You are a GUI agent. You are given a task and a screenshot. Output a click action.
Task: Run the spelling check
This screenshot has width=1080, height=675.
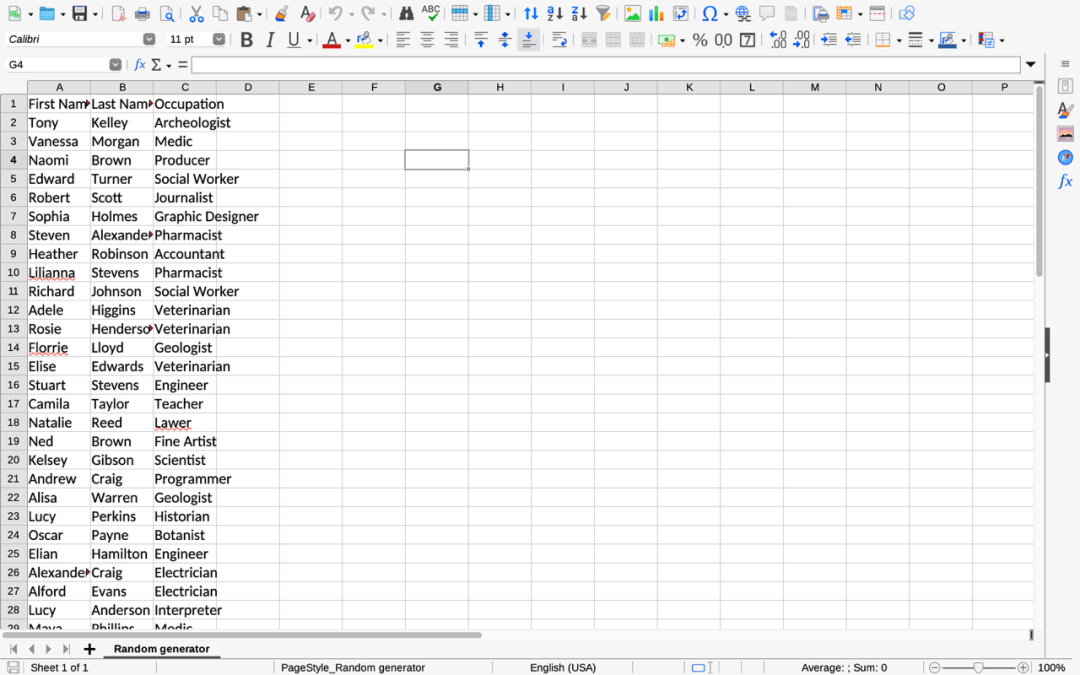point(430,13)
